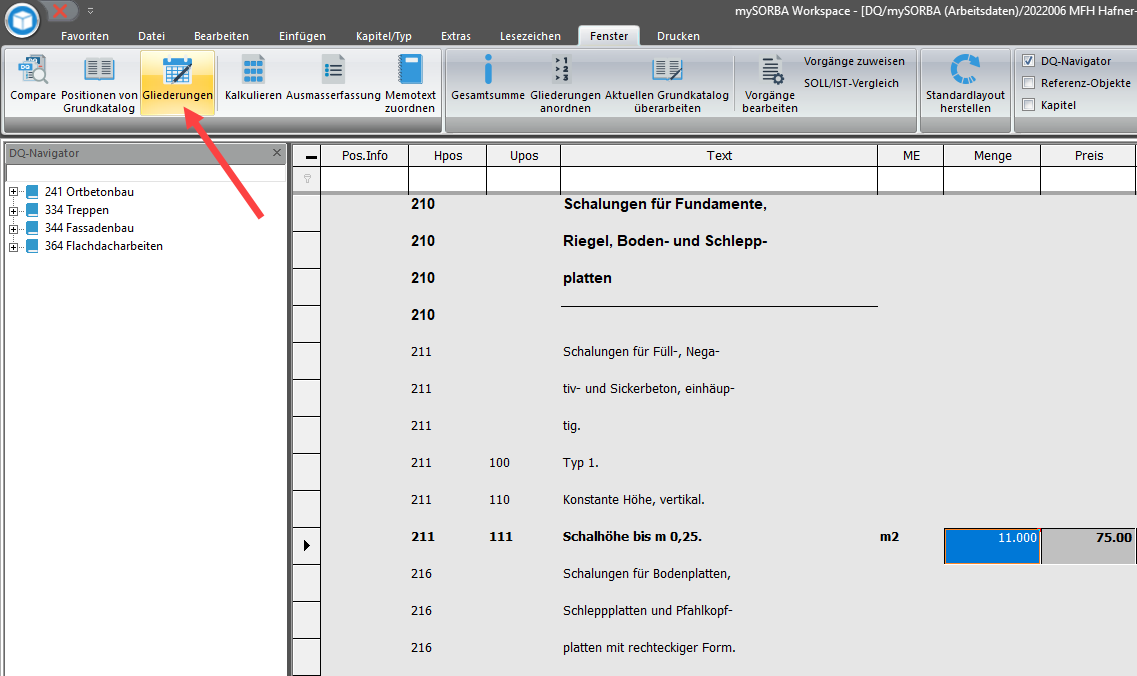Click the Text column header
The image size is (1137, 676).
719,156
